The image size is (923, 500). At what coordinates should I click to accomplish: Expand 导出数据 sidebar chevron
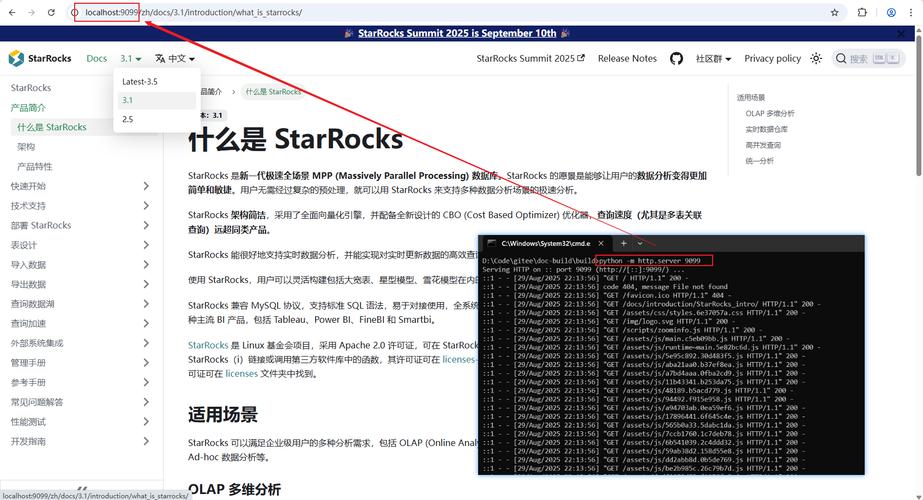[146, 284]
